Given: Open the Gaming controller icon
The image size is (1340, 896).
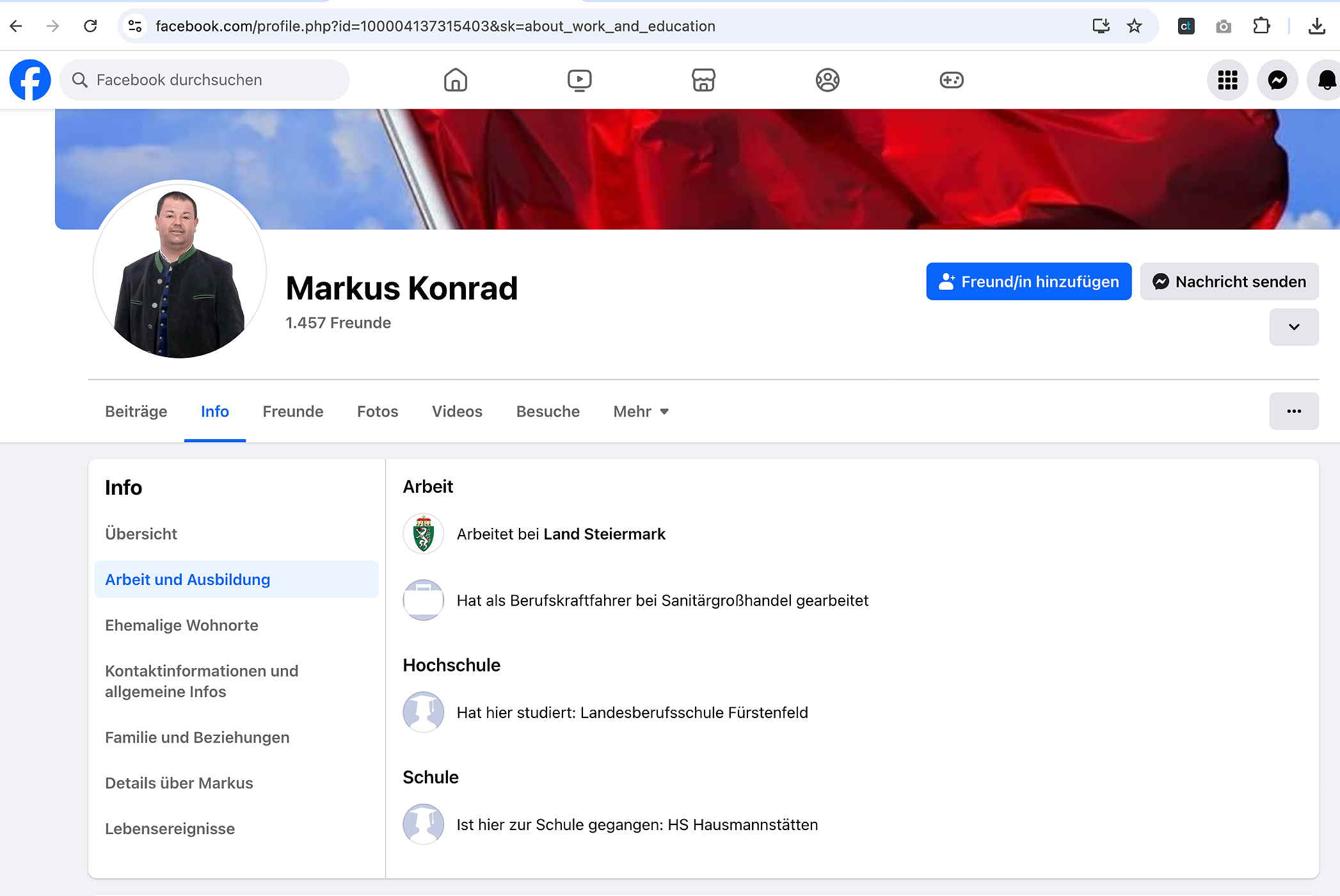Looking at the screenshot, I should tap(951, 80).
